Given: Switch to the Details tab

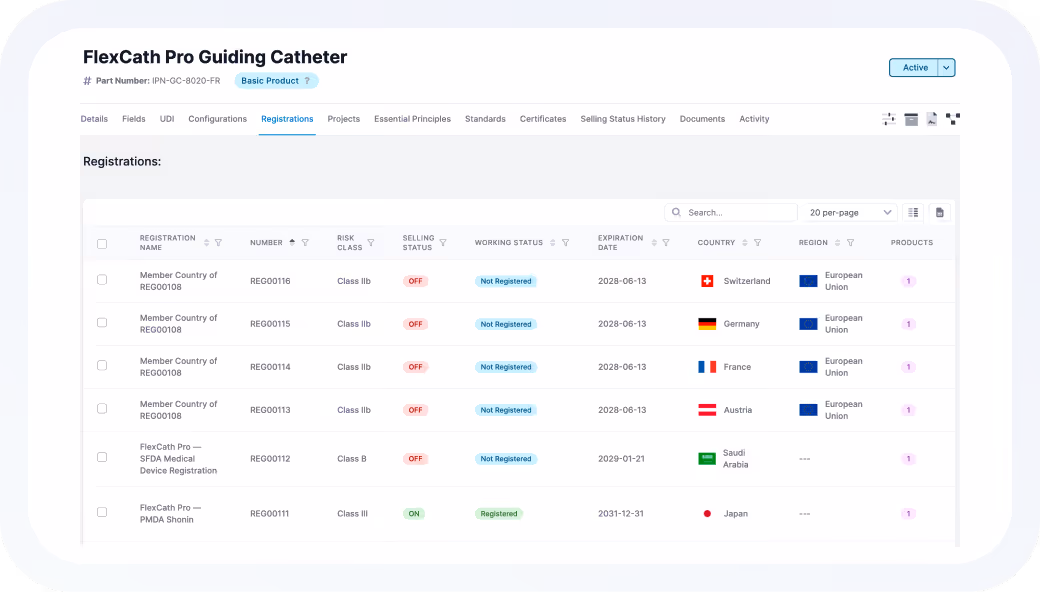Looking at the screenshot, I should click(x=94, y=119).
